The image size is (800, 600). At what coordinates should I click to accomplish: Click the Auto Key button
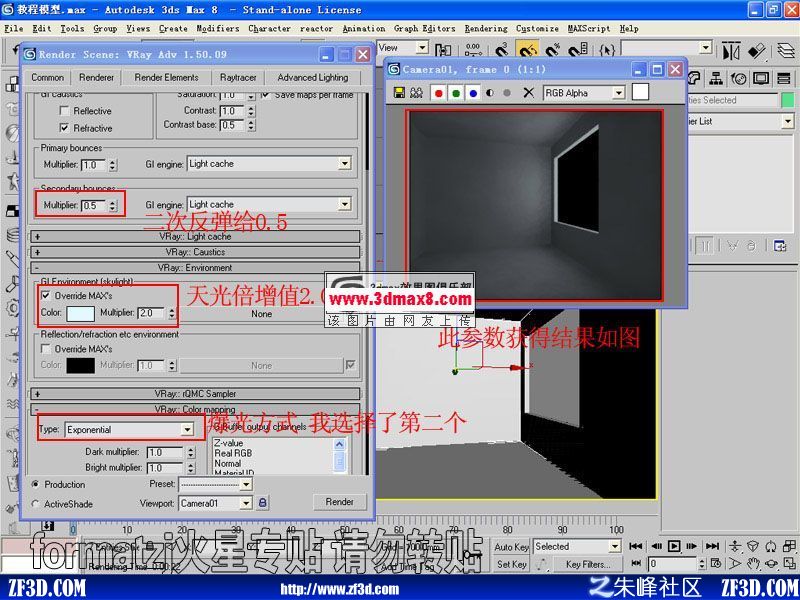pyautogui.click(x=511, y=547)
